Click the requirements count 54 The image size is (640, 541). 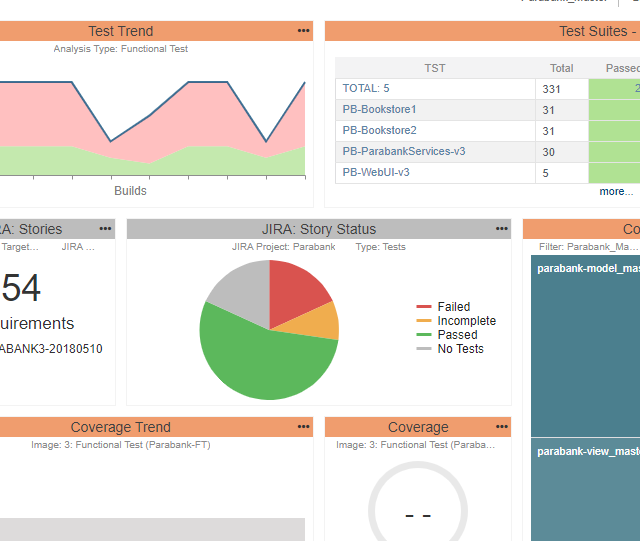pos(21,288)
